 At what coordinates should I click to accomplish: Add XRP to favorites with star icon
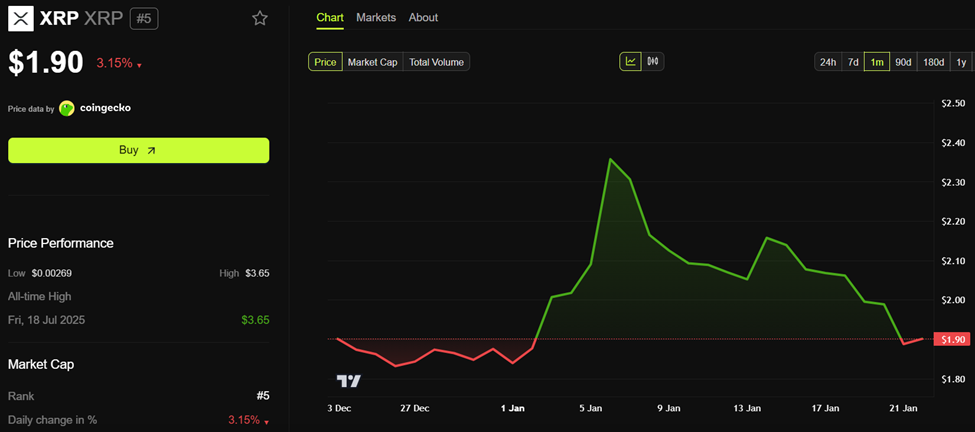(260, 18)
